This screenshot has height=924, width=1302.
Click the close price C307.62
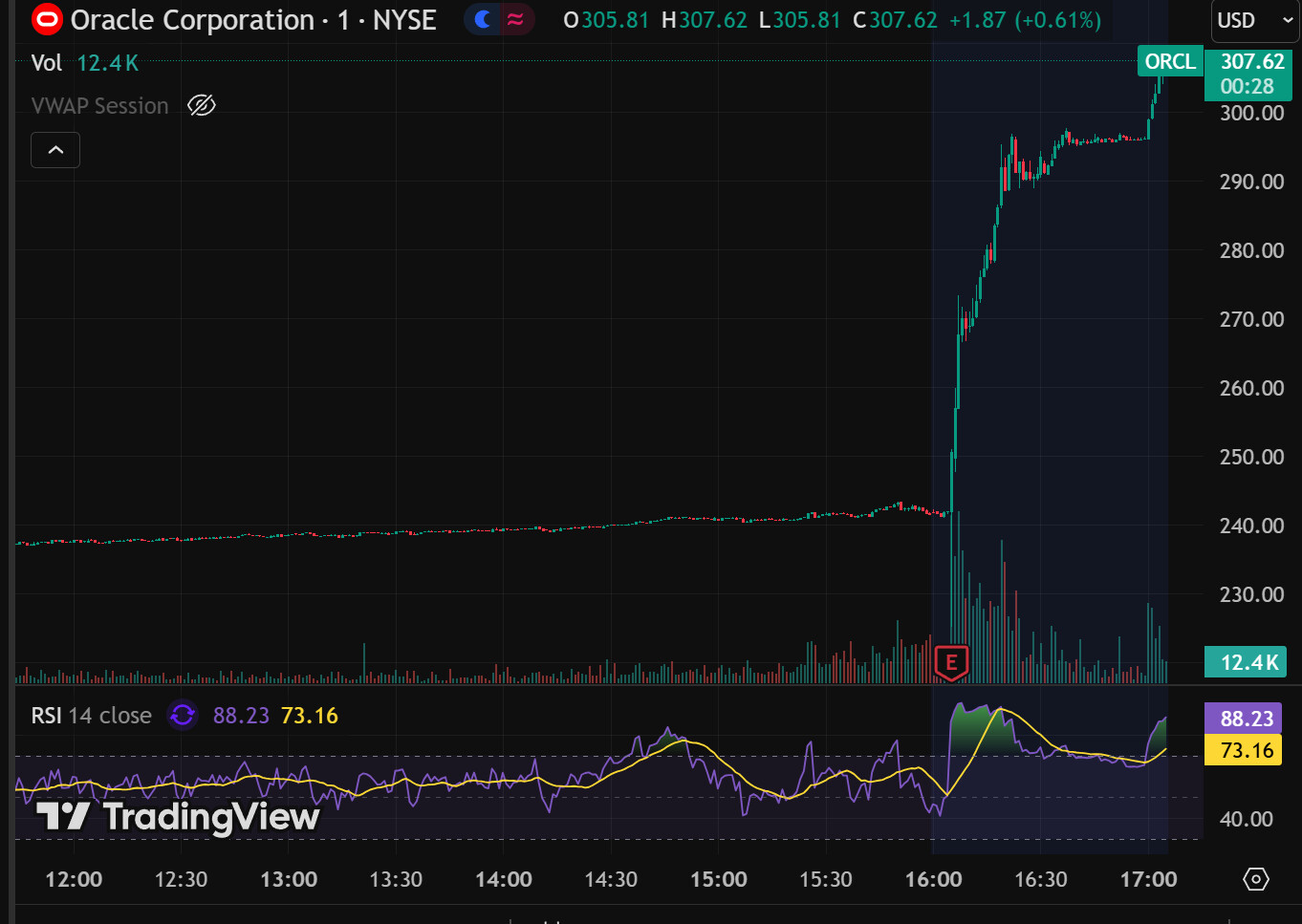tap(895, 20)
